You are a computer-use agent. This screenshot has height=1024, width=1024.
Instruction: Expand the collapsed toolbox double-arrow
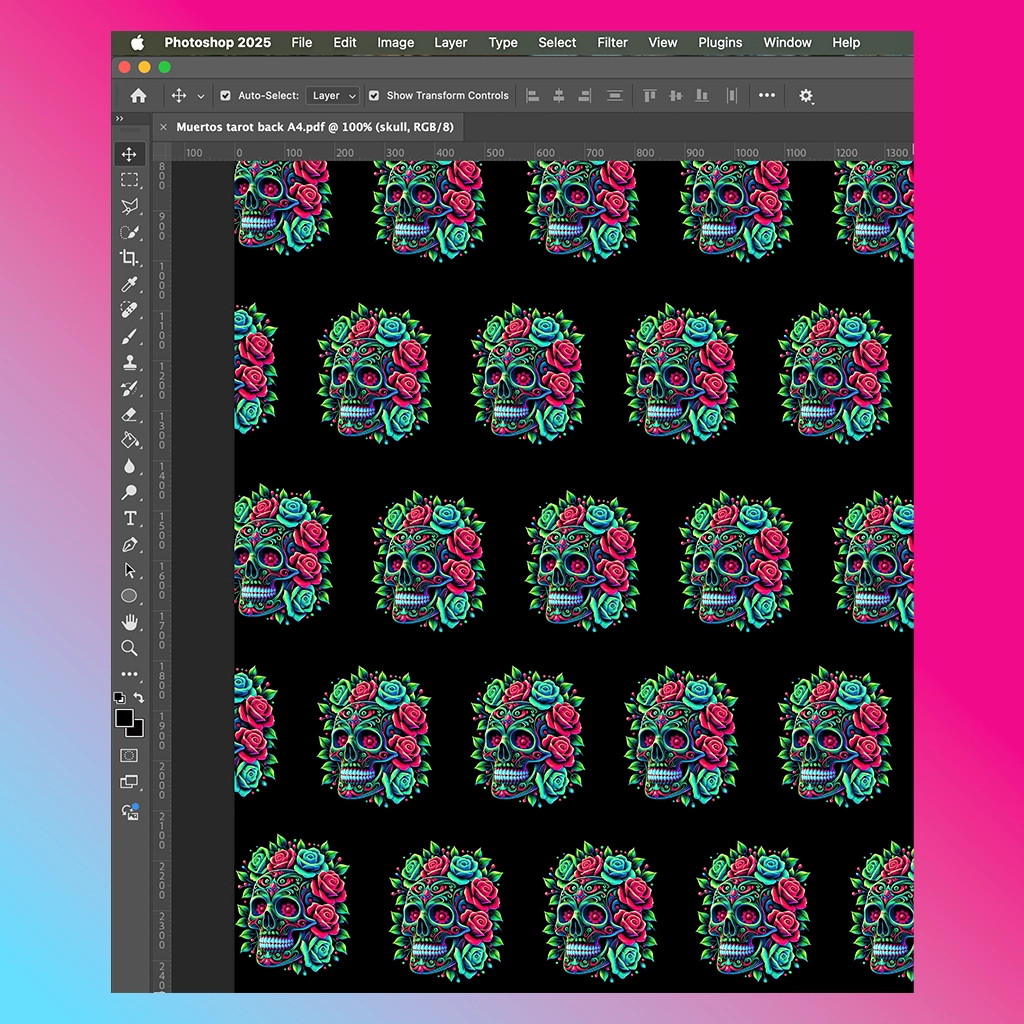[120, 118]
